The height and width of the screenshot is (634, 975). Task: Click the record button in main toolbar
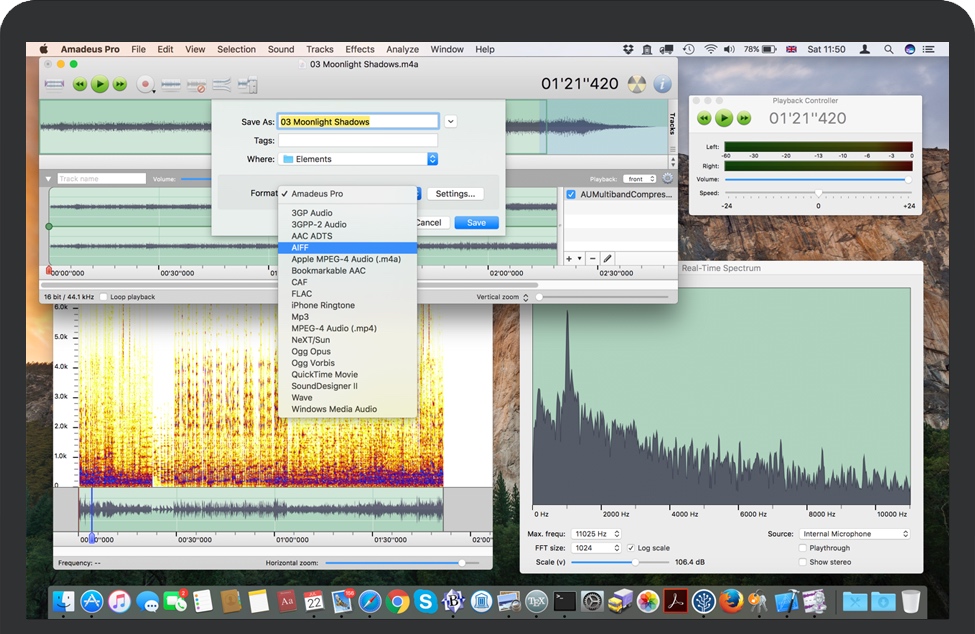[146, 85]
